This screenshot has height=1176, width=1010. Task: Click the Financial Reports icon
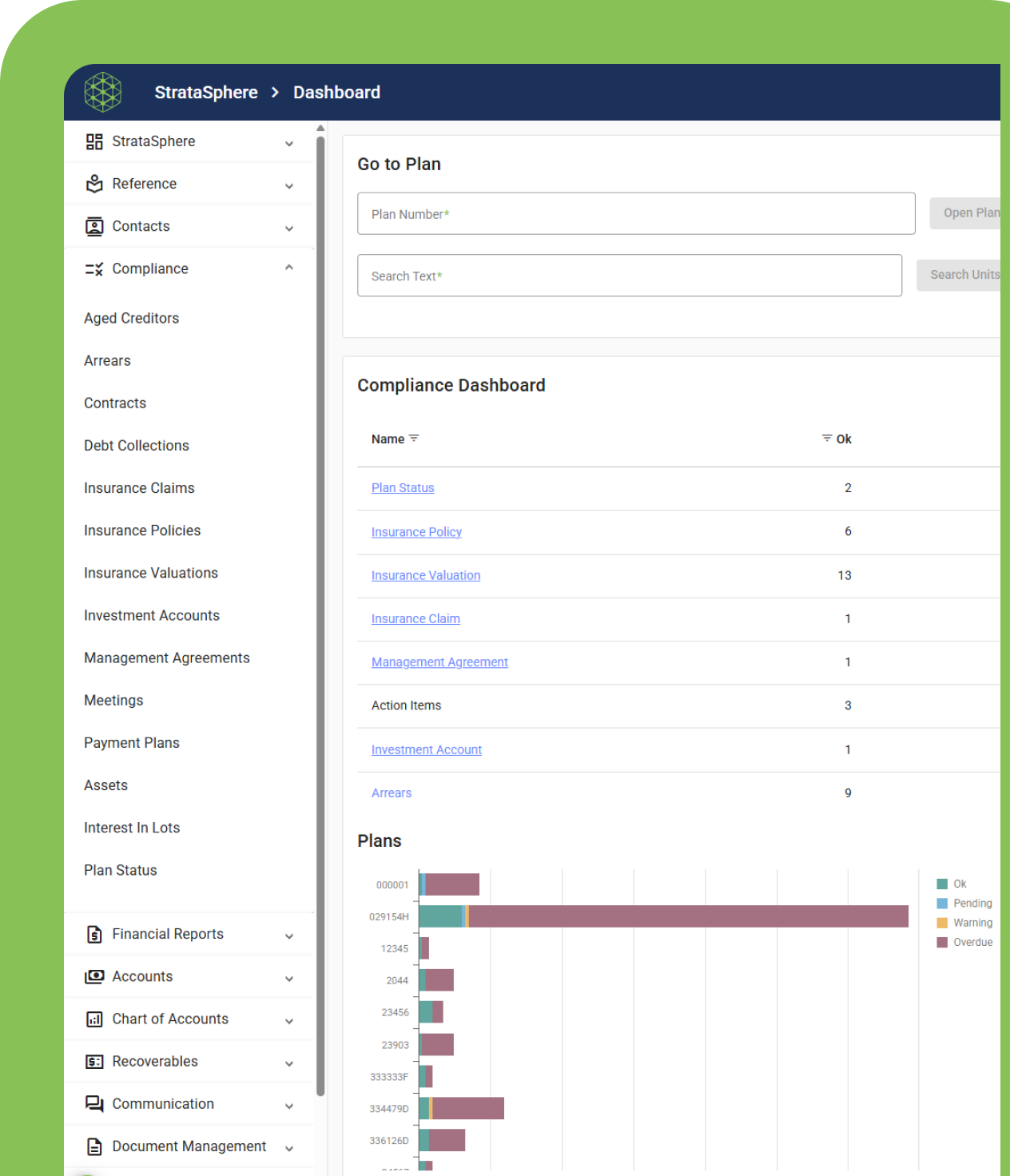(94, 934)
